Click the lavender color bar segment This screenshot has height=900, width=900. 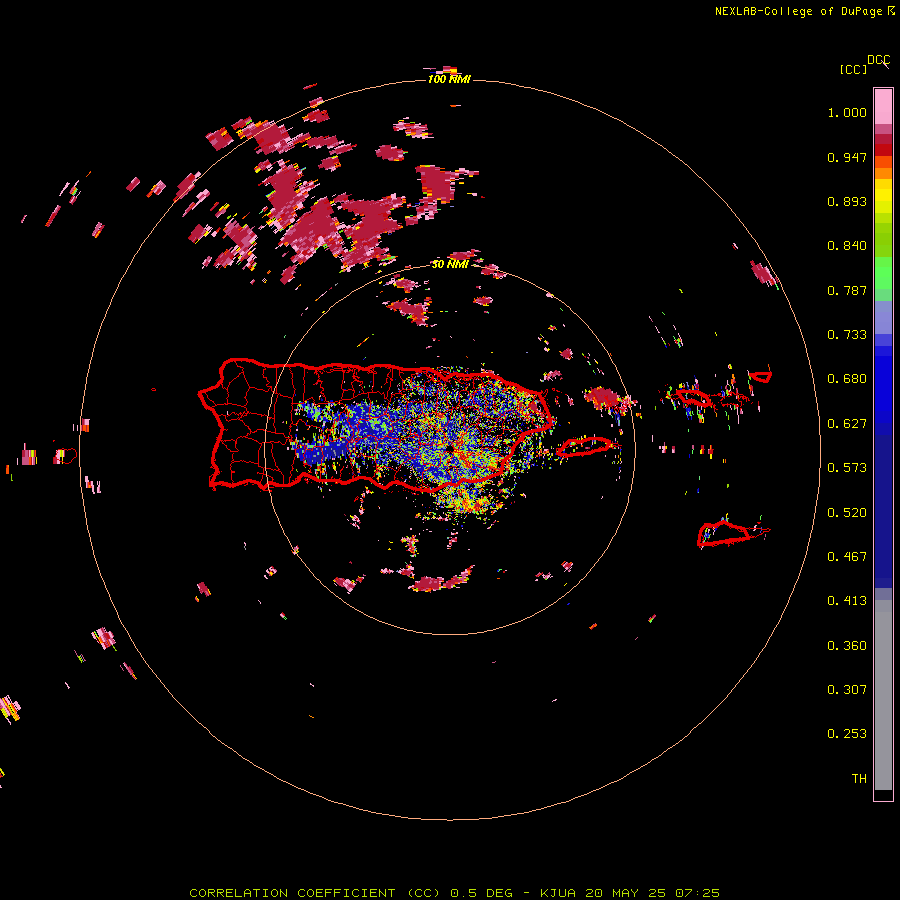pos(883,317)
